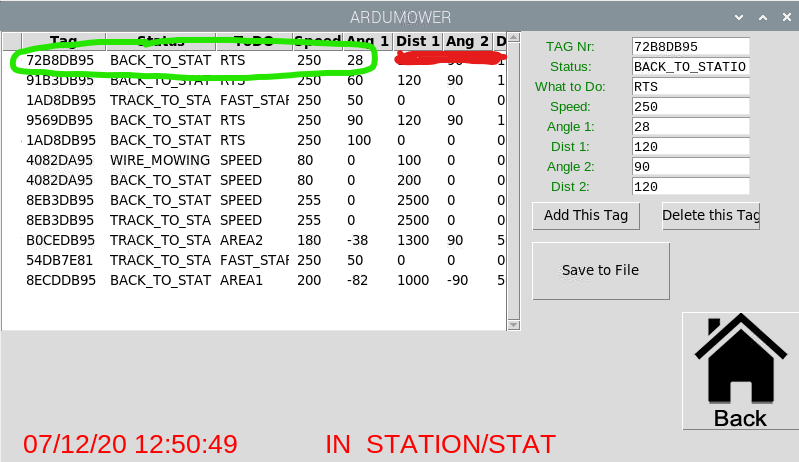Click the table scrollbar up arrow
799x462 pixels.
pos(514,37)
